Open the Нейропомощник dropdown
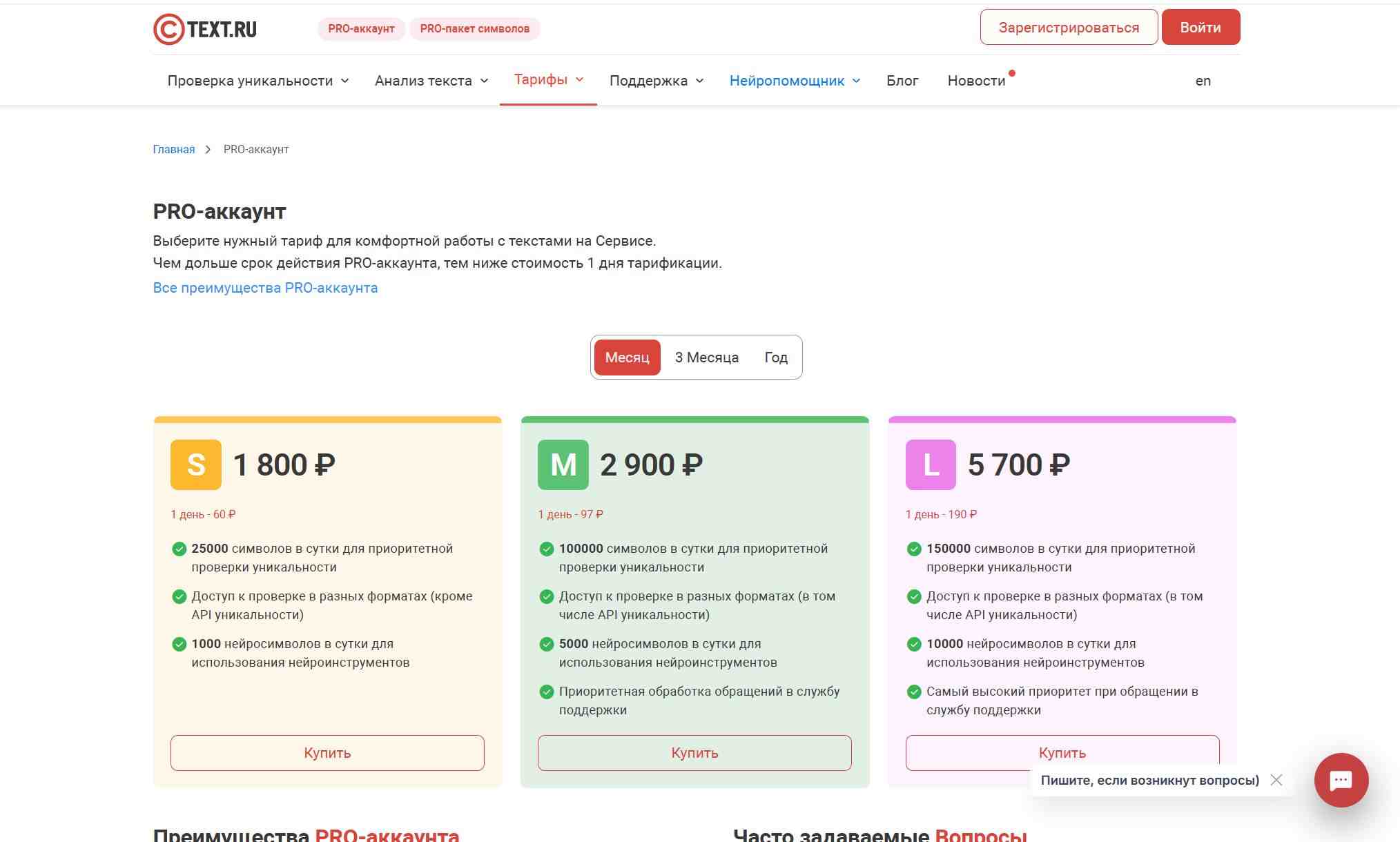The image size is (1400, 842). point(795,81)
